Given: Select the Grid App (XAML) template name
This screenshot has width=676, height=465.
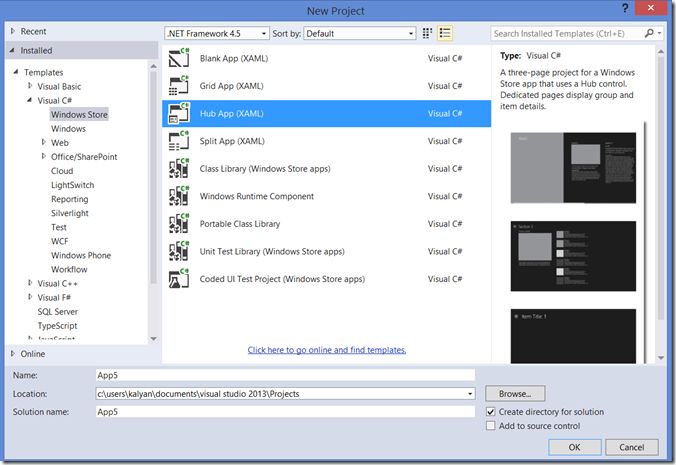Looking at the screenshot, I should 232,86.
